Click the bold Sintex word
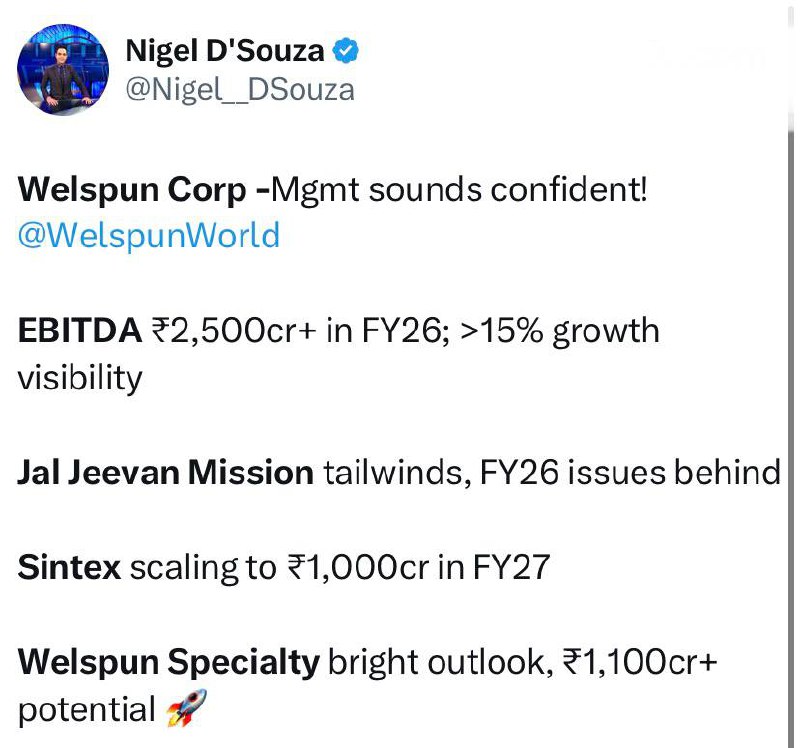The image size is (800, 748). (x=69, y=567)
